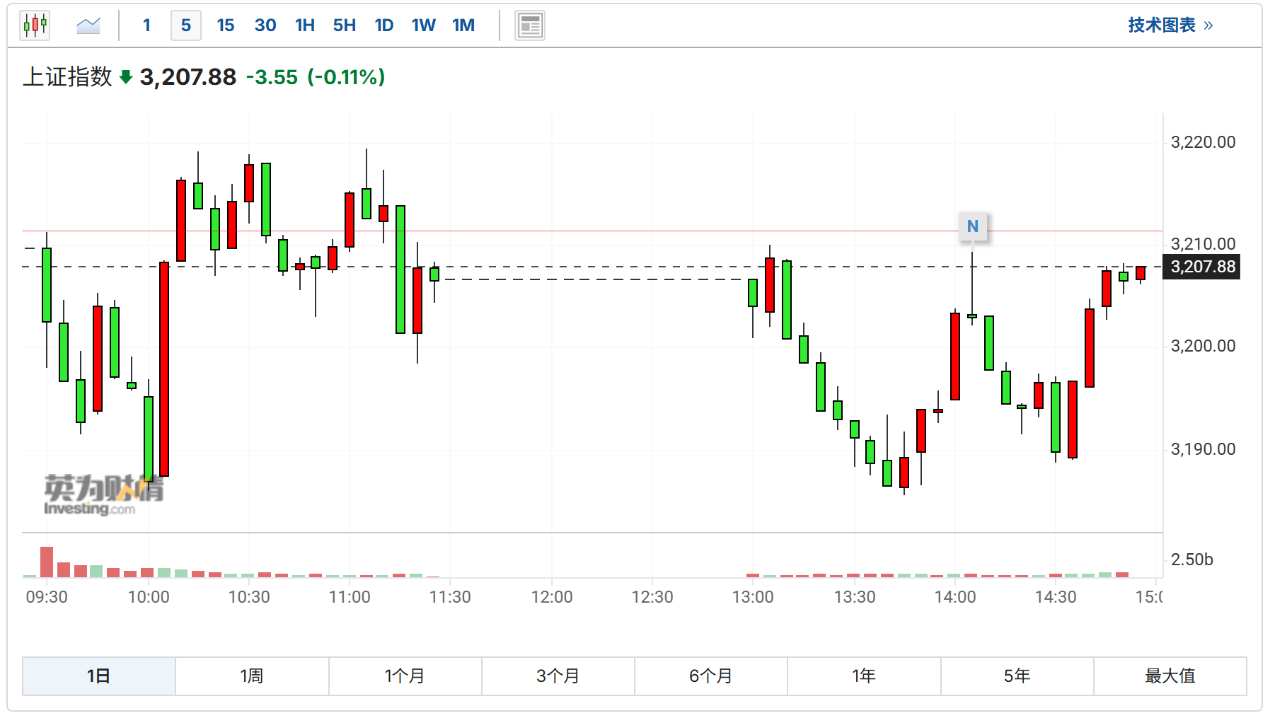Image resolution: width=1270 pixels, height=718 pixels.
Task: Choose the 30 minute interval
Action: pyautogui.click(x=265, y=25)
